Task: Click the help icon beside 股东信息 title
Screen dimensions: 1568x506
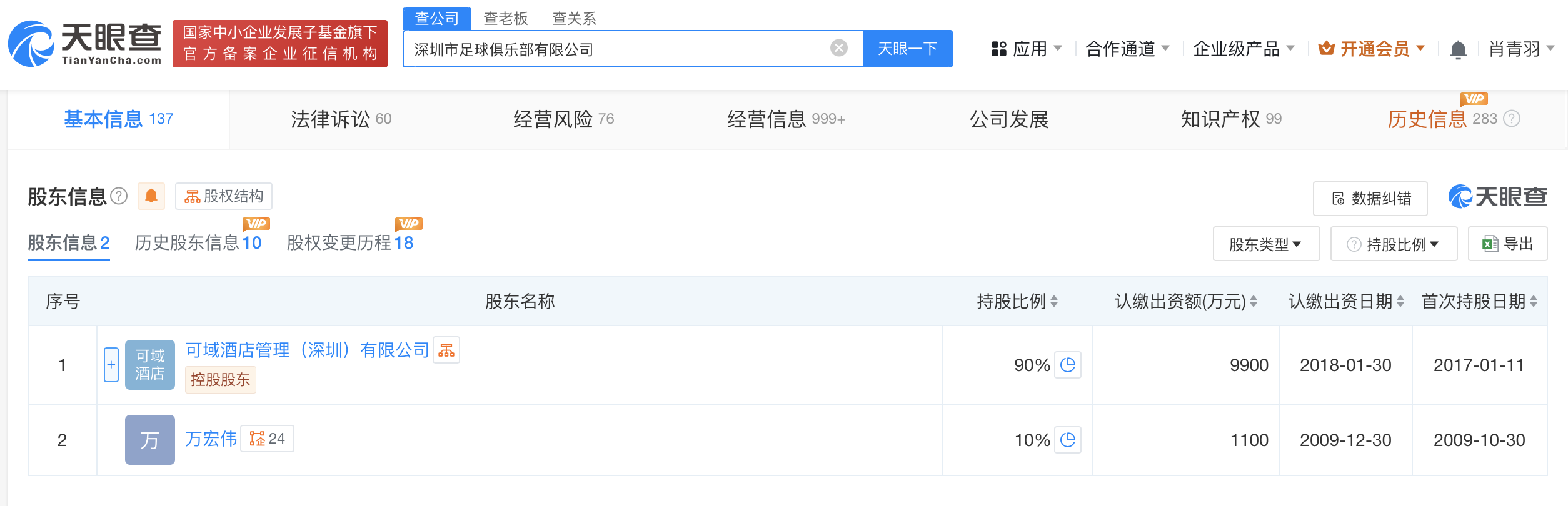Action: [x=119, y=196]
